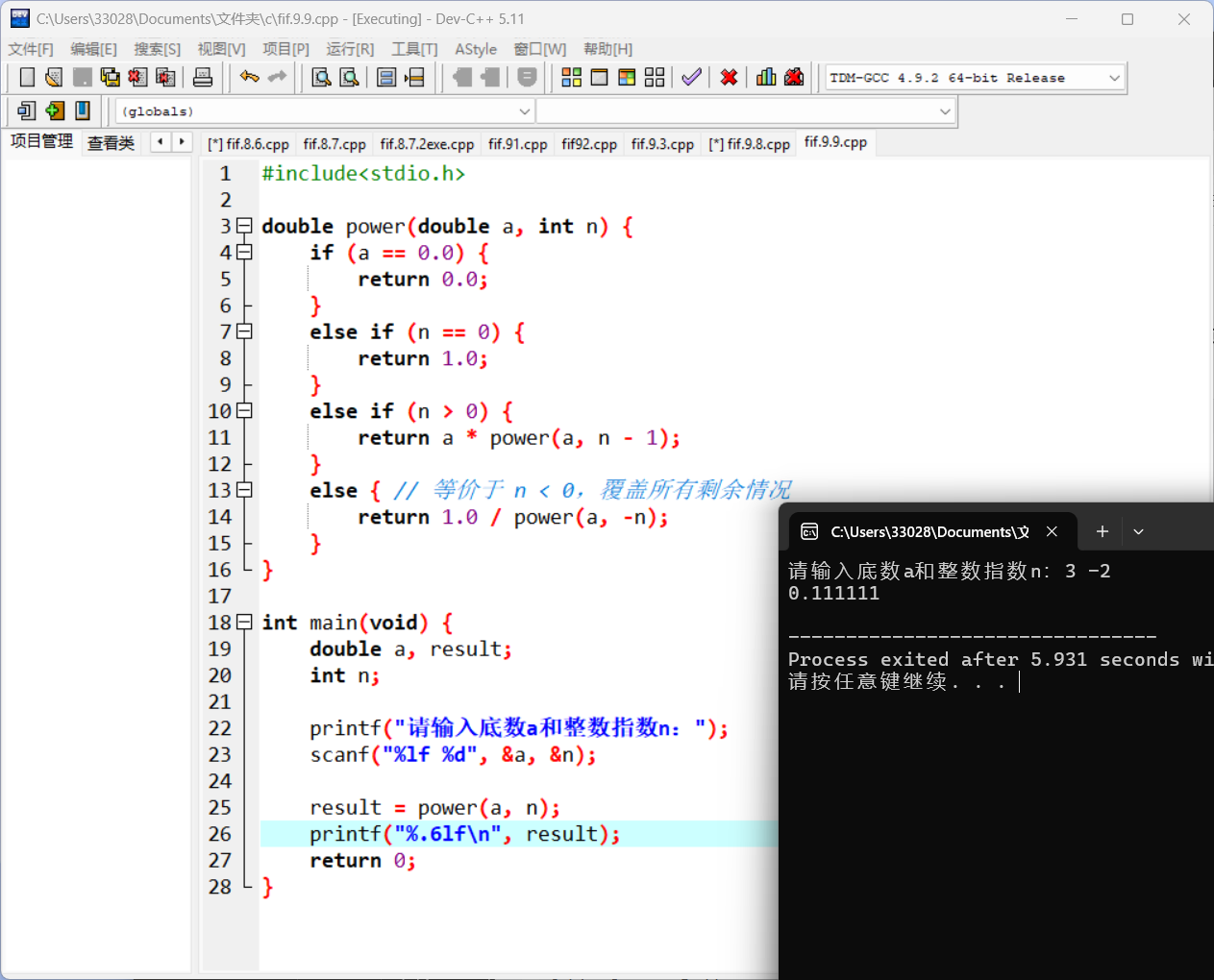Click the Syntax Check checkmark icon

click(x=691, y=77)
